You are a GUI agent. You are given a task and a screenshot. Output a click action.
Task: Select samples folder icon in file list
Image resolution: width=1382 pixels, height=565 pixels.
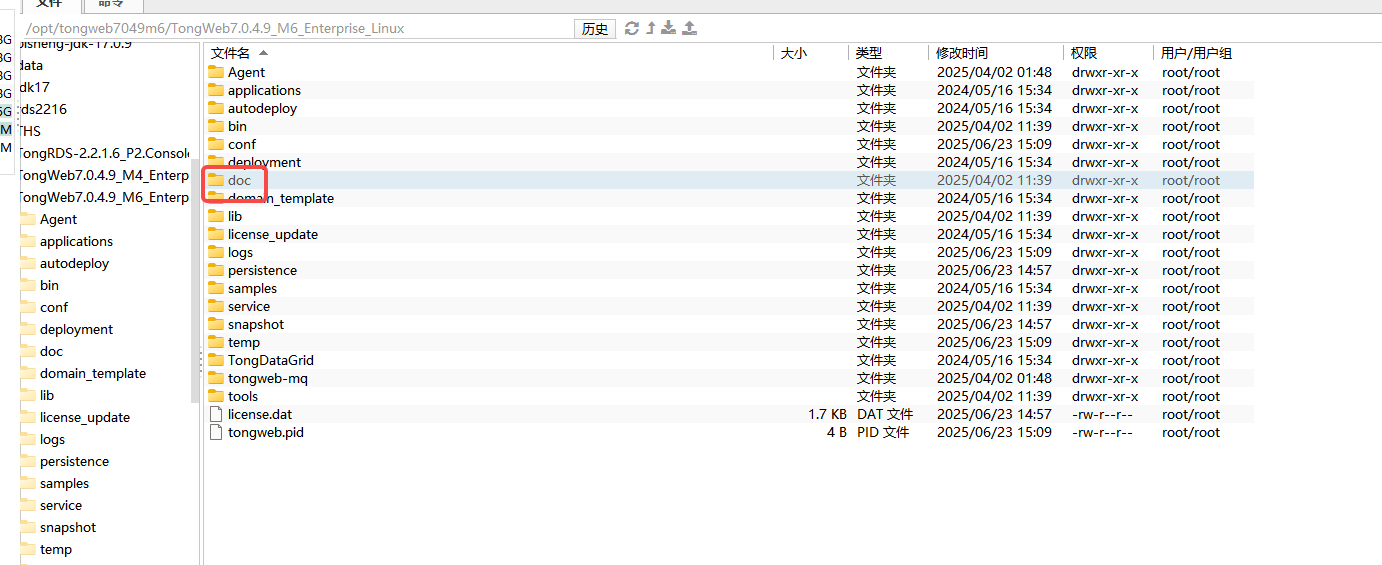[x=216, y=288]
